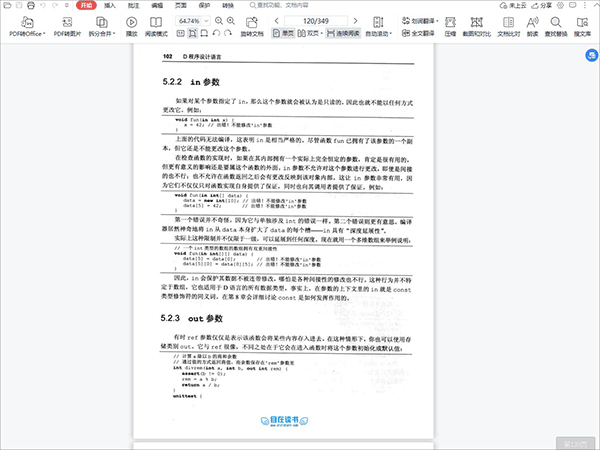Toggle fit page view icon

[x=192, y=33]
